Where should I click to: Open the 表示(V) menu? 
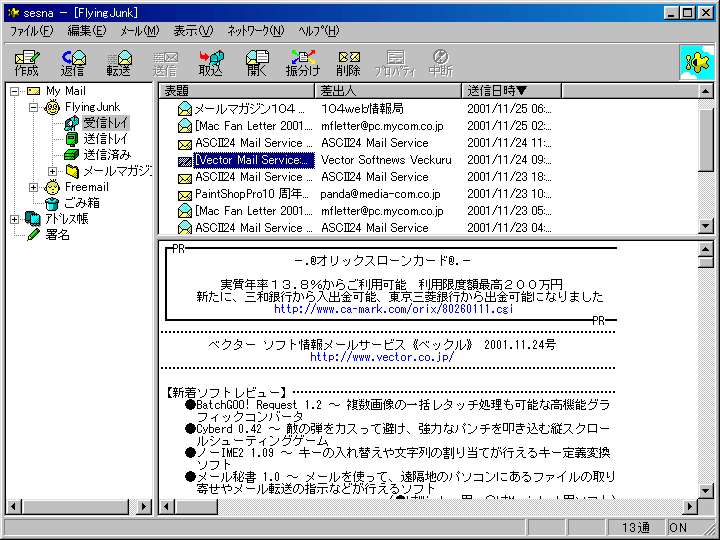click(x=193, y=31)
